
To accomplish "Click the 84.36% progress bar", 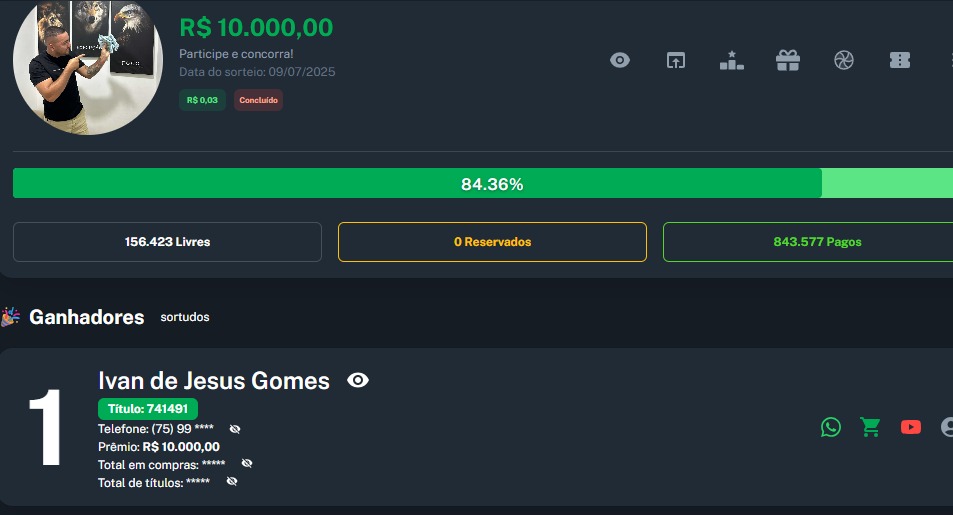I will [492, 184].
